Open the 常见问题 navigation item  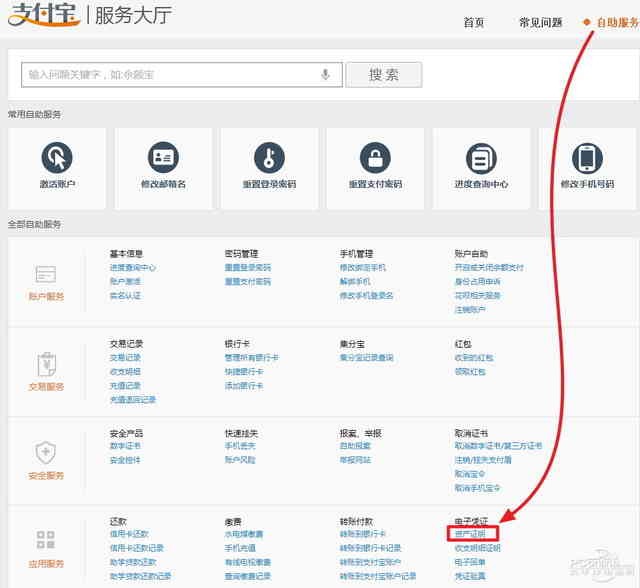point(540,22)
